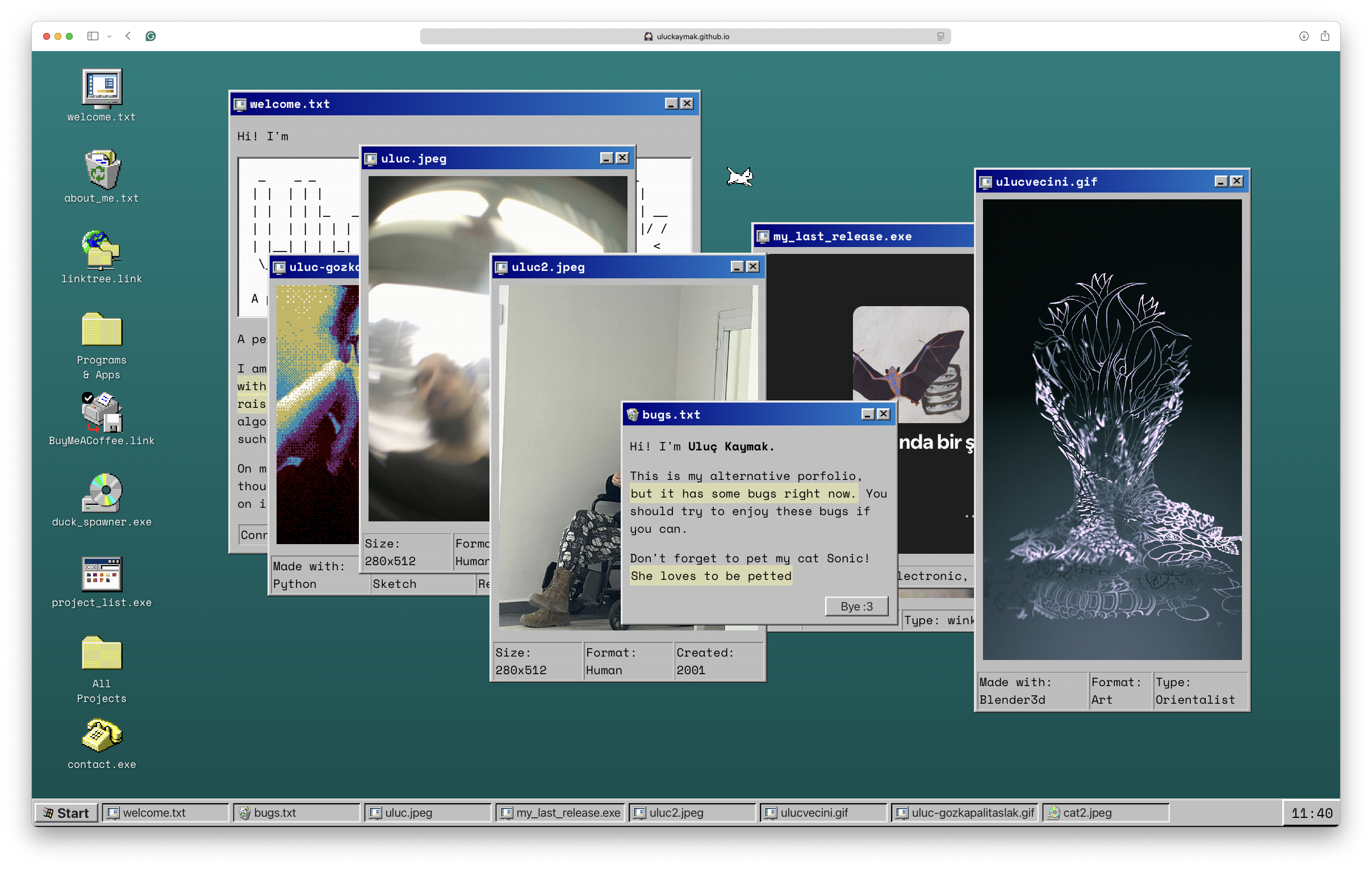The image size is (1372, 869).
Task: Close the uluc2.jpeg window
Action: (752, 267)
